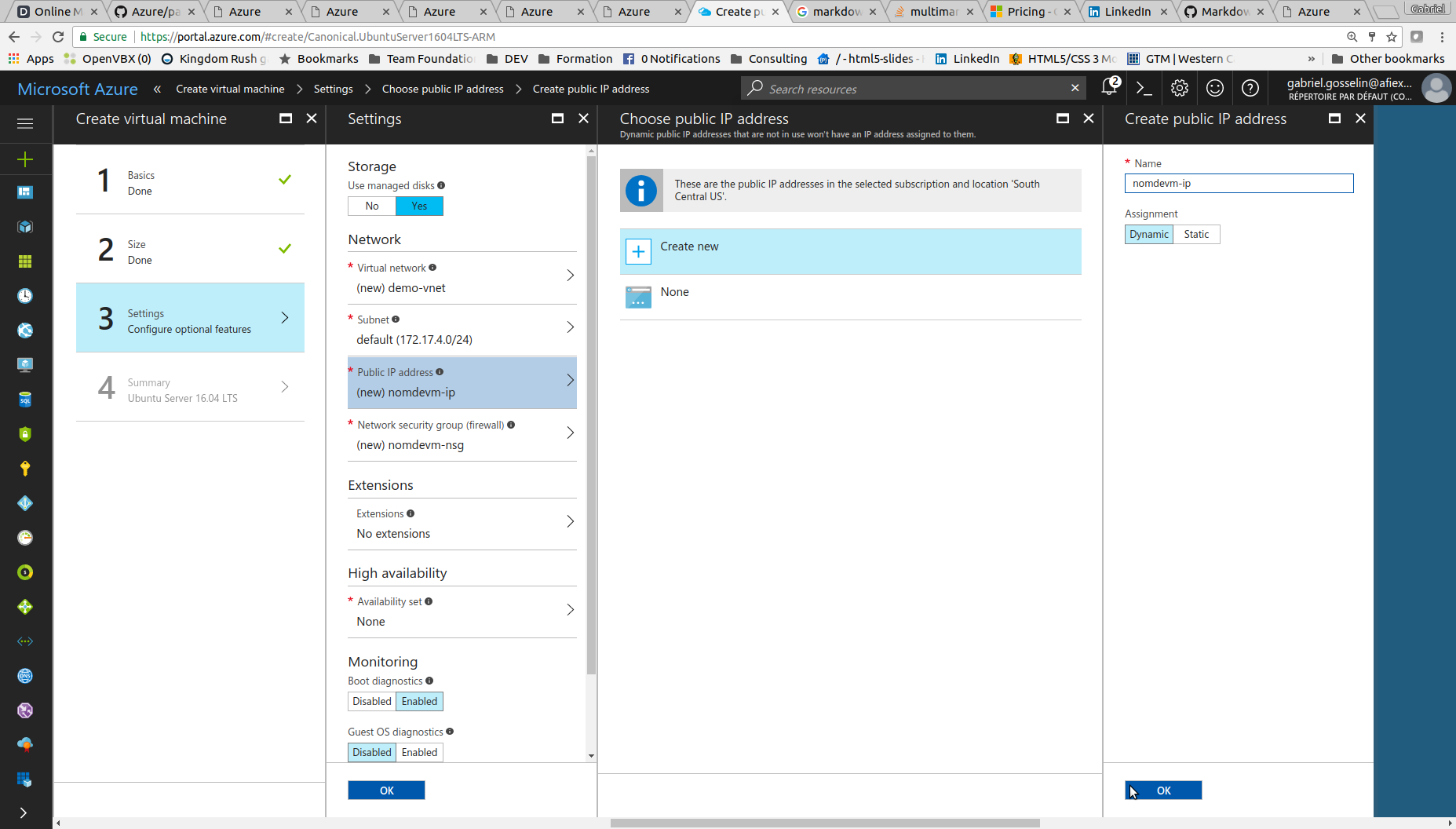The width and height of the screenshot is (1456, 829).
Task: Select Static assignment option
Action: [1195, 234]
